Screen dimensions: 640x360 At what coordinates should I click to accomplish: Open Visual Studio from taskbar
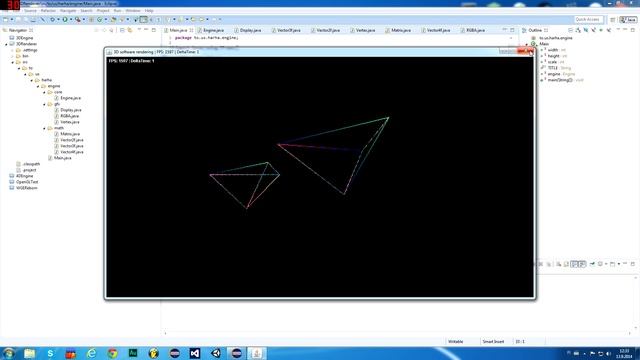click(195, 353)
